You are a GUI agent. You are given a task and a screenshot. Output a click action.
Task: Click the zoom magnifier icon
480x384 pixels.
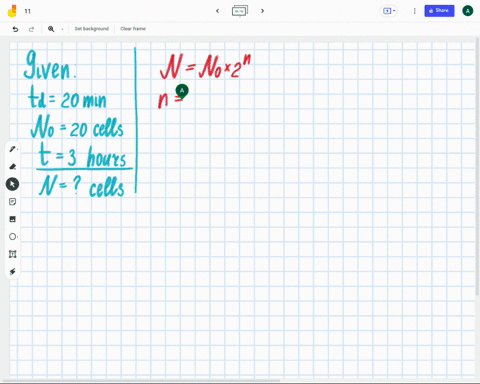[51, 29]
